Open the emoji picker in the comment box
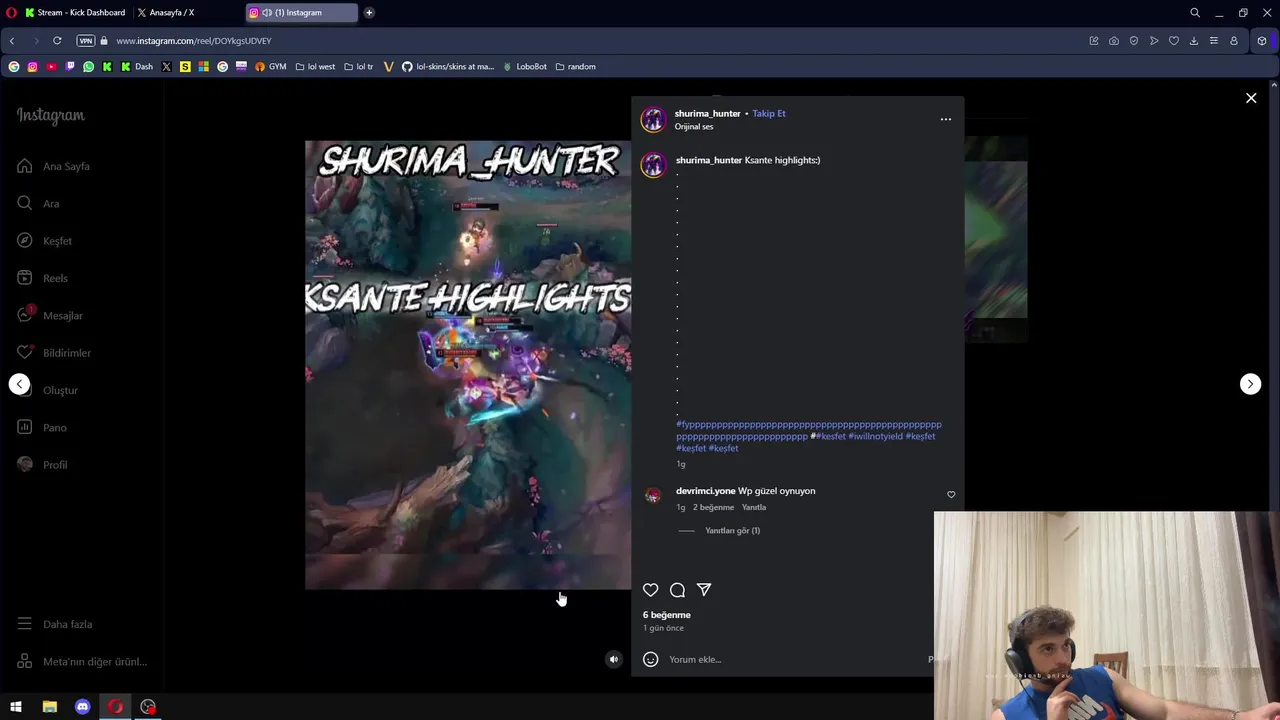 650,659
